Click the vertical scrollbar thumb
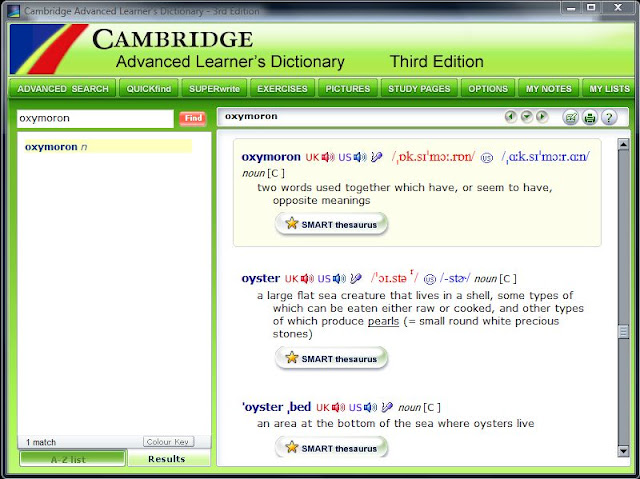 [623, 331]
